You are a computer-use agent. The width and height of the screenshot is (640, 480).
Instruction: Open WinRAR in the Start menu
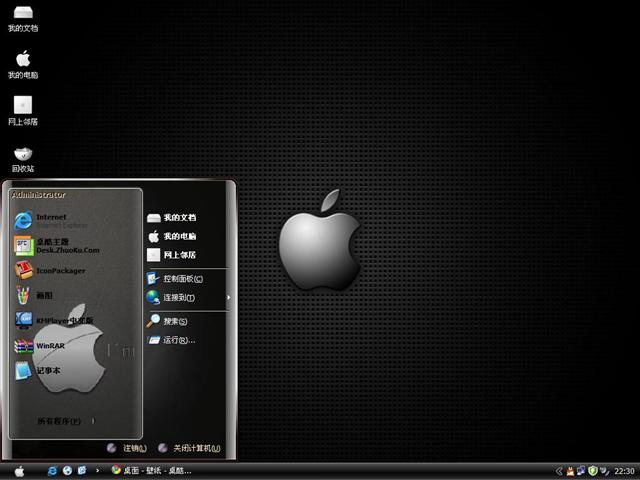(48, 346)
